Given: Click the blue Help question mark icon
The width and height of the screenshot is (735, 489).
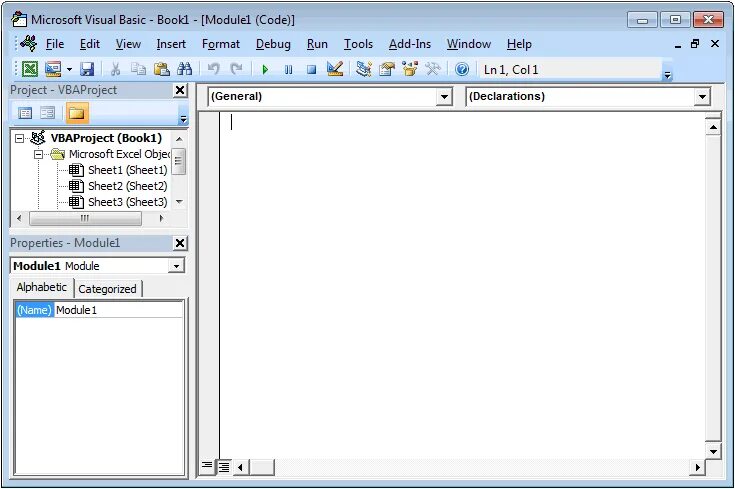Looking at the screenshot, I should 462,69.
